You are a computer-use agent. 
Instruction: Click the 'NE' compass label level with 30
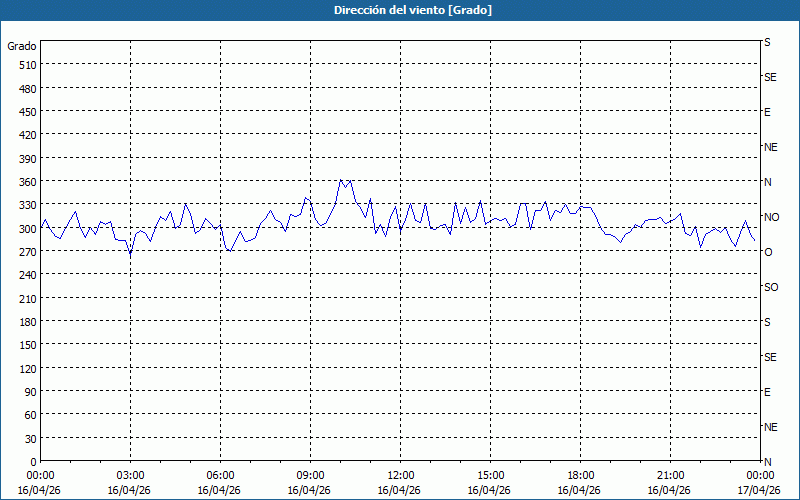point(770,427)
